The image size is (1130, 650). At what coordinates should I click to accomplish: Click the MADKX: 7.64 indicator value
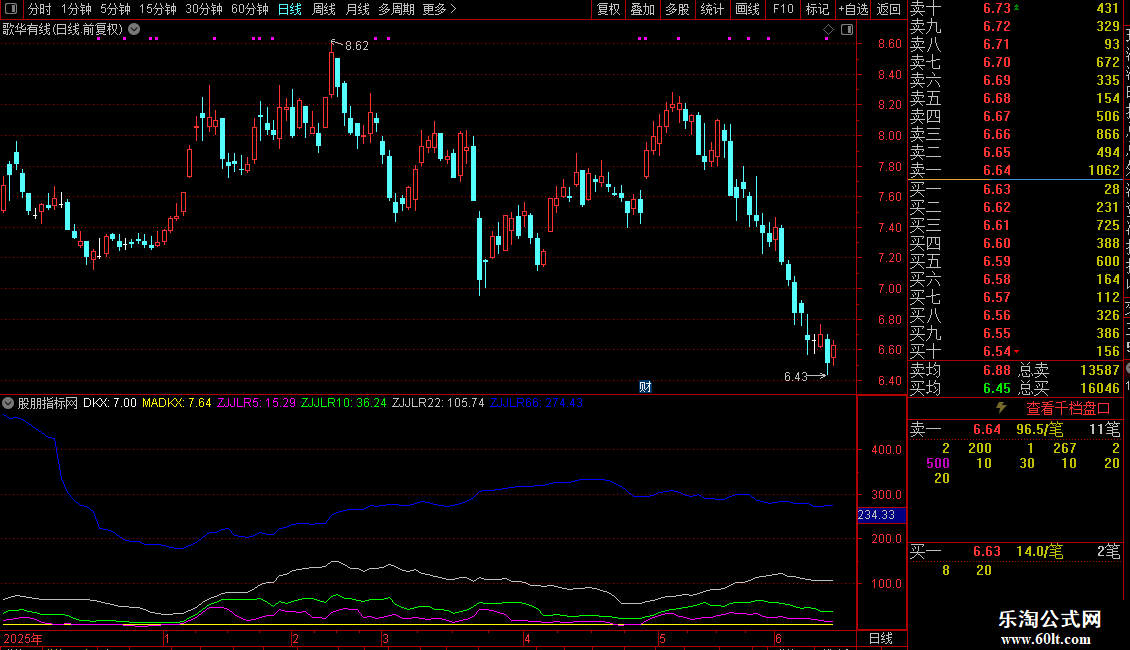(x=177, y=403)
